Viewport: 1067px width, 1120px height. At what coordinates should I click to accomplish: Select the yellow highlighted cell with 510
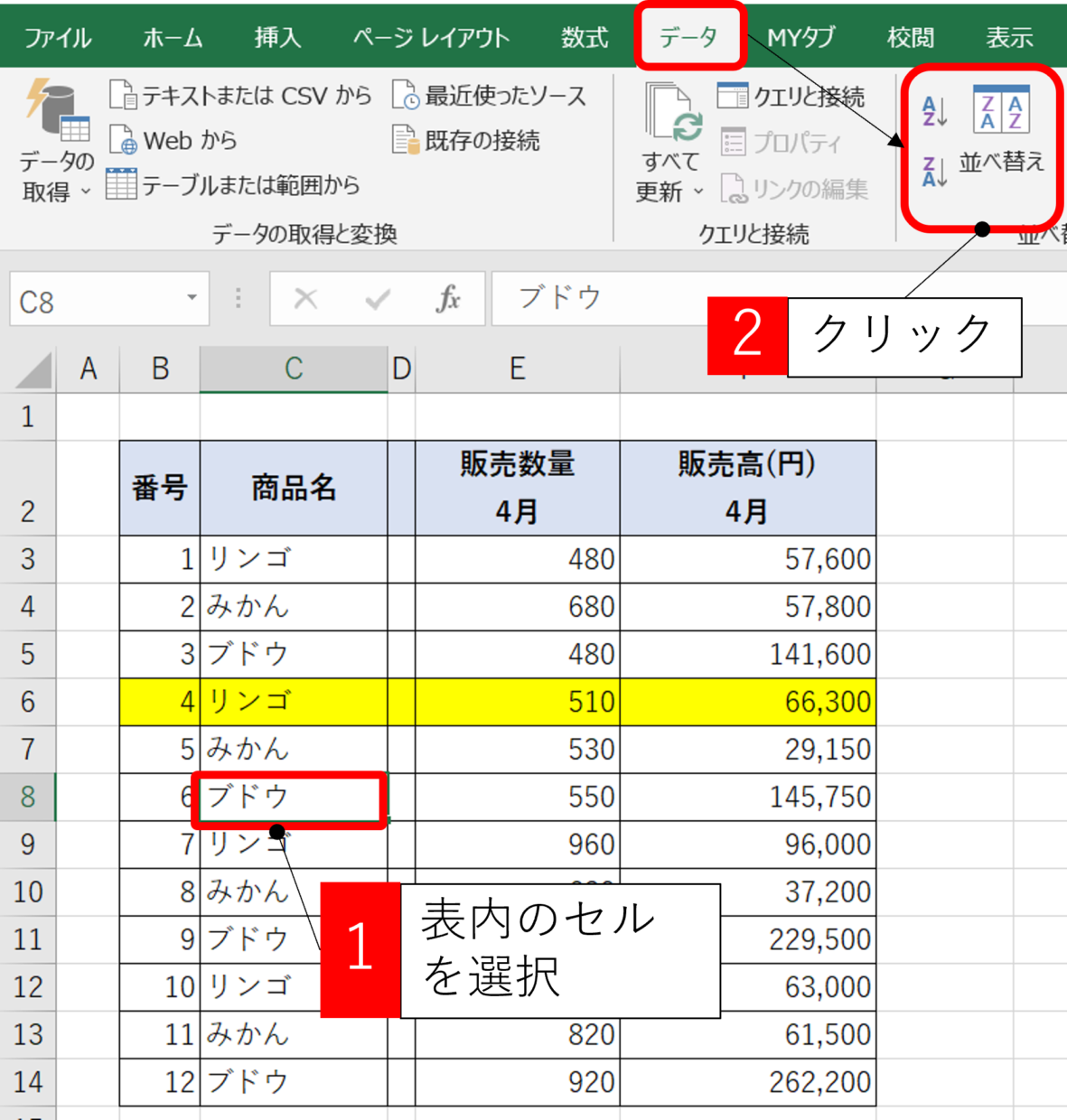click(x=517, y=702)
